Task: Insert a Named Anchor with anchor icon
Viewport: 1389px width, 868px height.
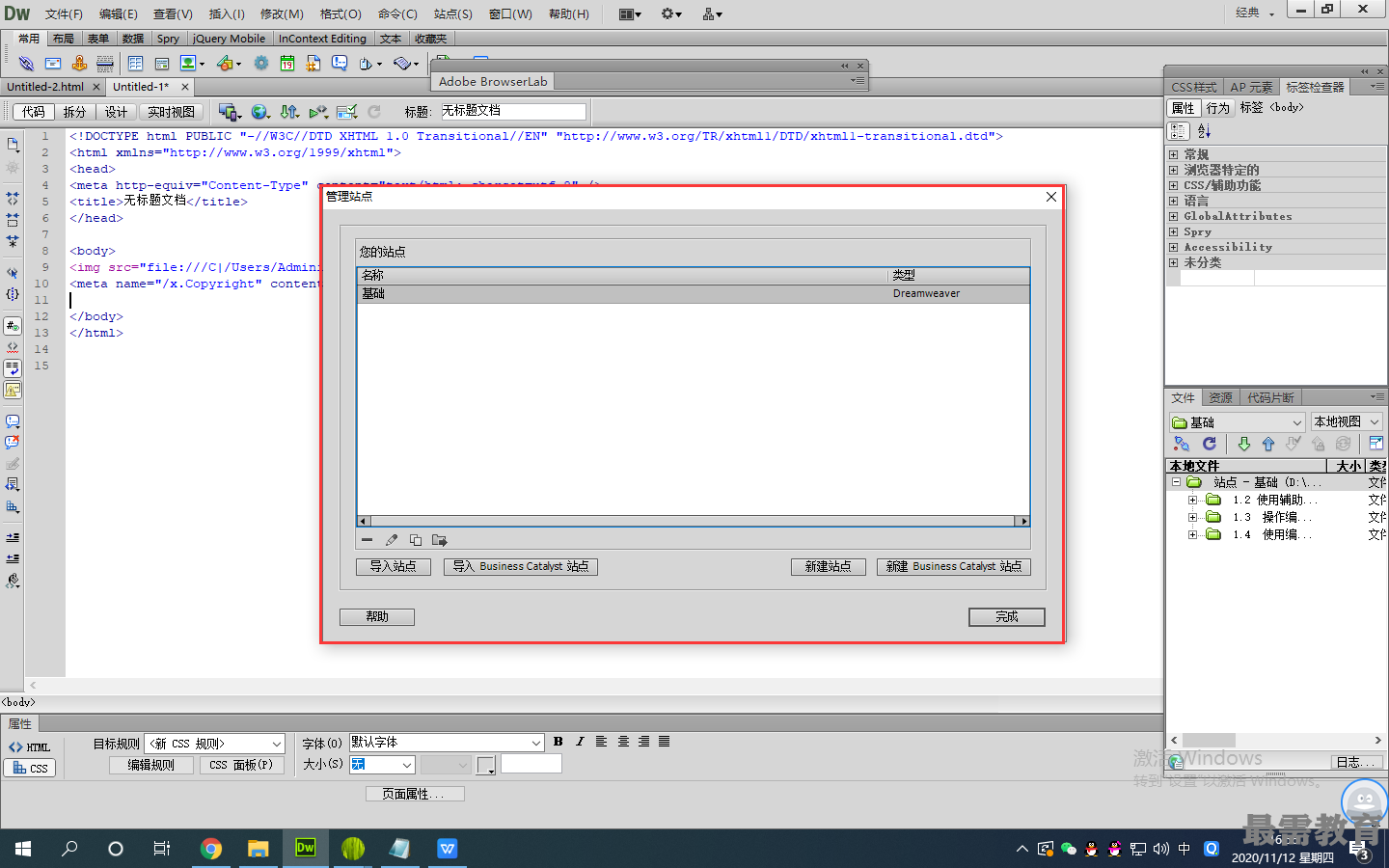Action: click(x=79, y=64)
